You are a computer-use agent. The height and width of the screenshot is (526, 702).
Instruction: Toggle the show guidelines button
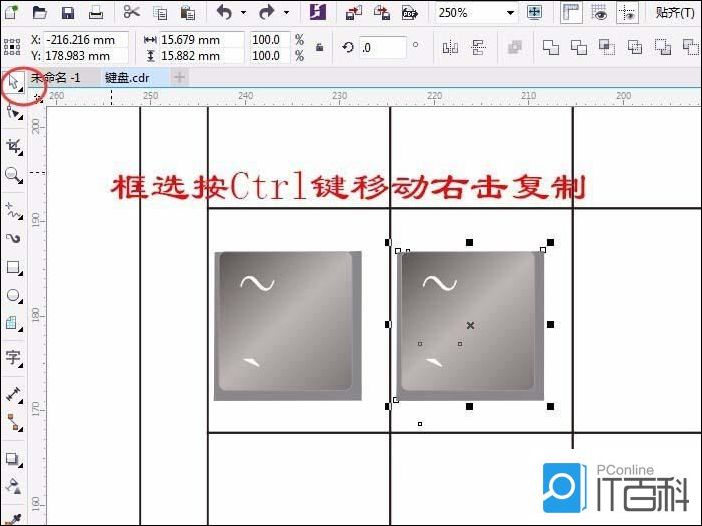[627, 13]
